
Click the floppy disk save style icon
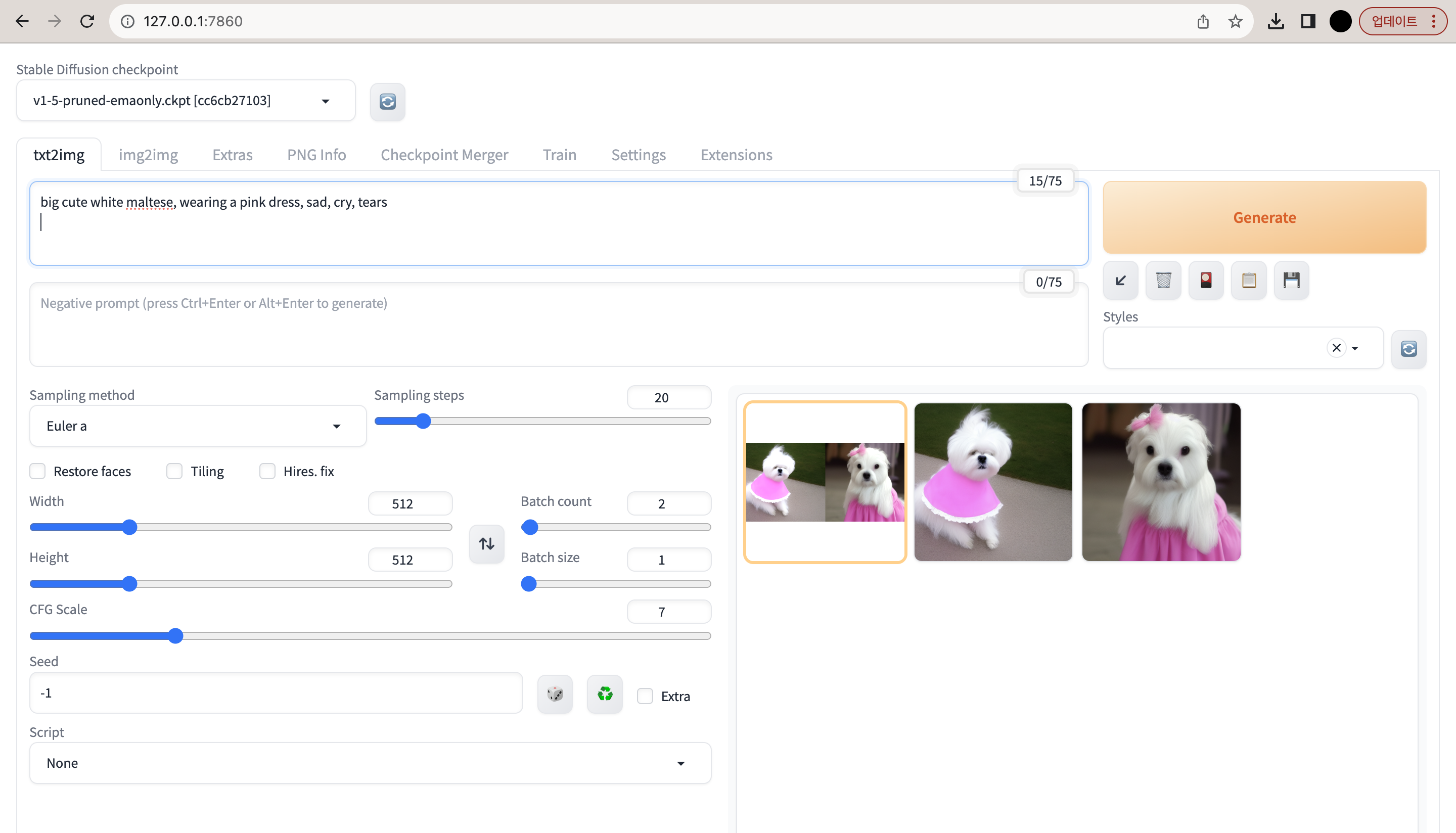[x=1291, y=281]
